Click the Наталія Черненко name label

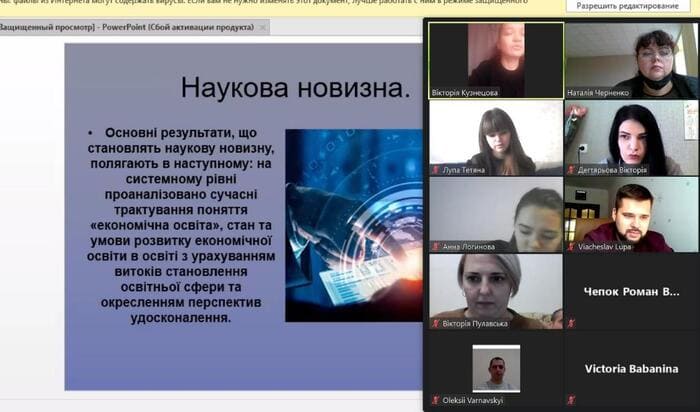coord(598,93)
